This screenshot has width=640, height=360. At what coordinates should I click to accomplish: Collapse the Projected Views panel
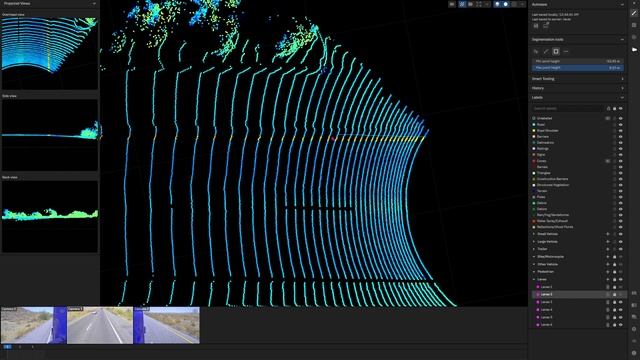(x=94, y=4)
